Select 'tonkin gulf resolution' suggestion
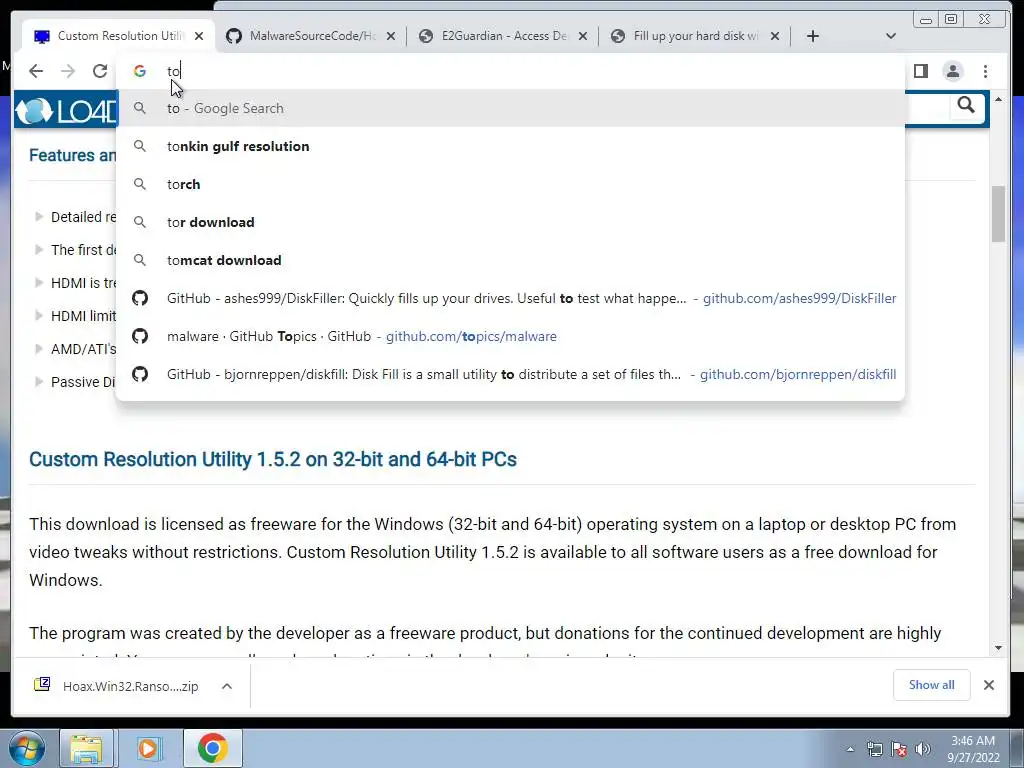The image size is (1024, 768). pos(510,146)
